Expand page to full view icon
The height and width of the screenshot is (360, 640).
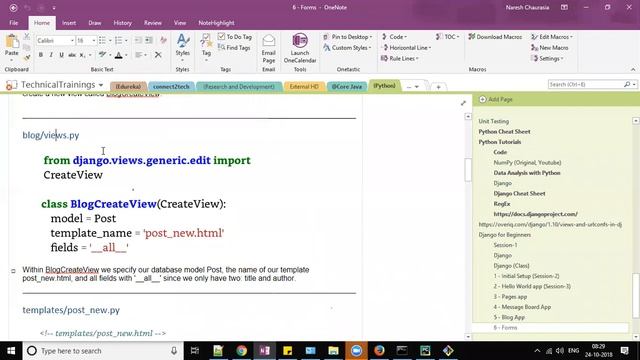point(463,103)
